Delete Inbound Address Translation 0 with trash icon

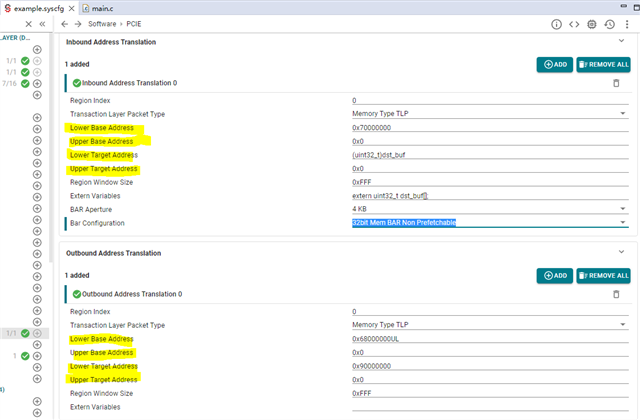[x=616, y=83]
